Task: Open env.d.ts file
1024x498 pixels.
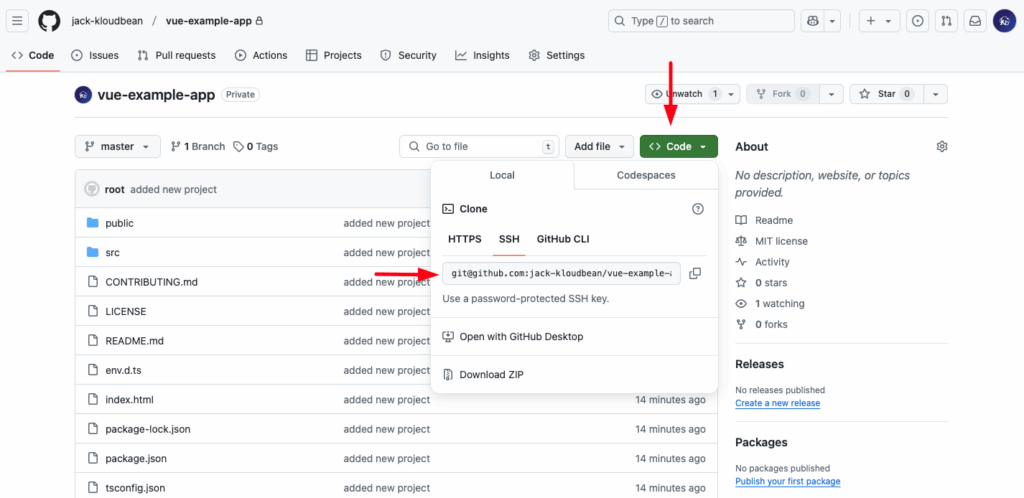Action: click(123, 370)
